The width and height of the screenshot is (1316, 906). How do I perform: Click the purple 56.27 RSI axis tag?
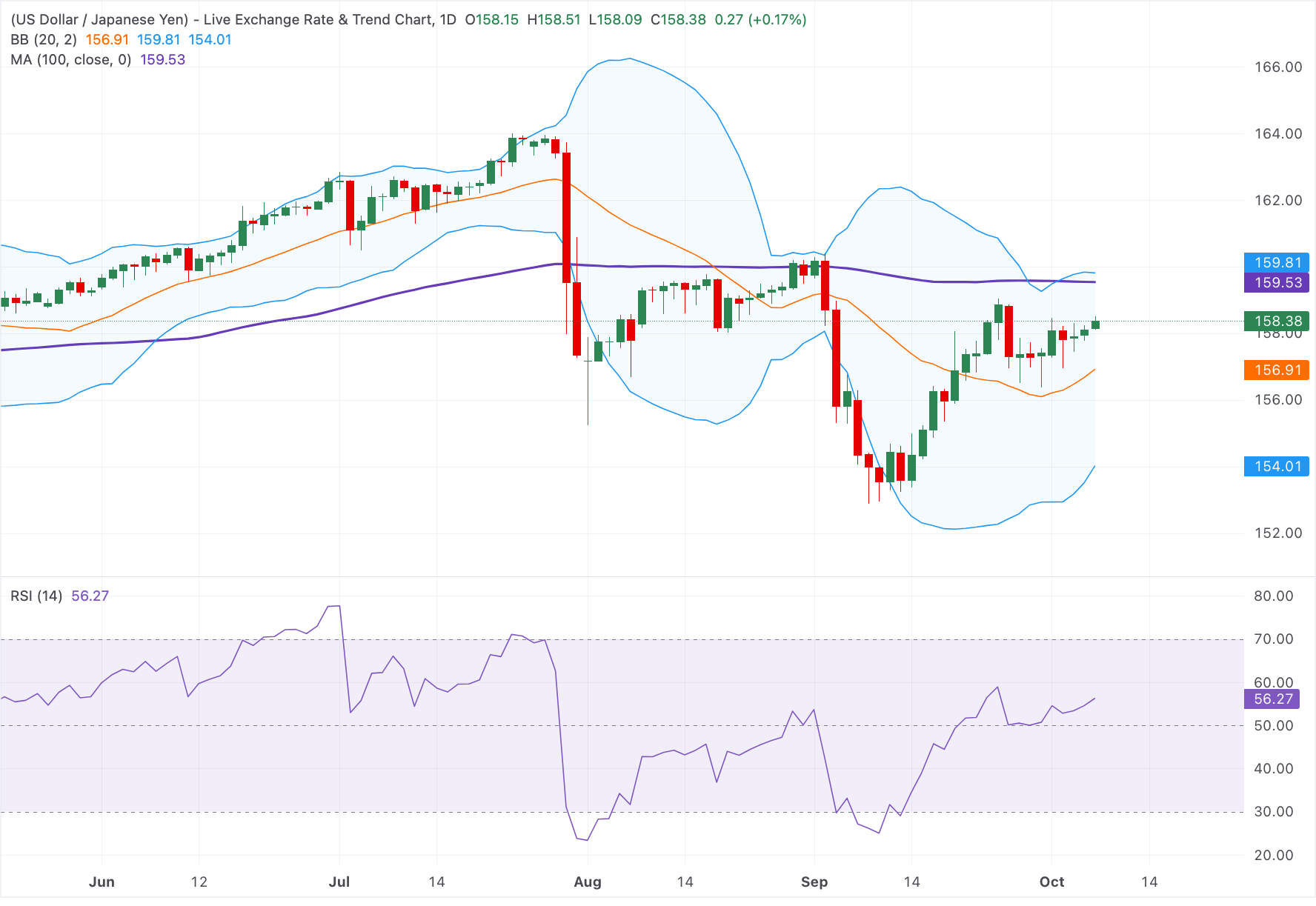click(x=1273, y=699)
